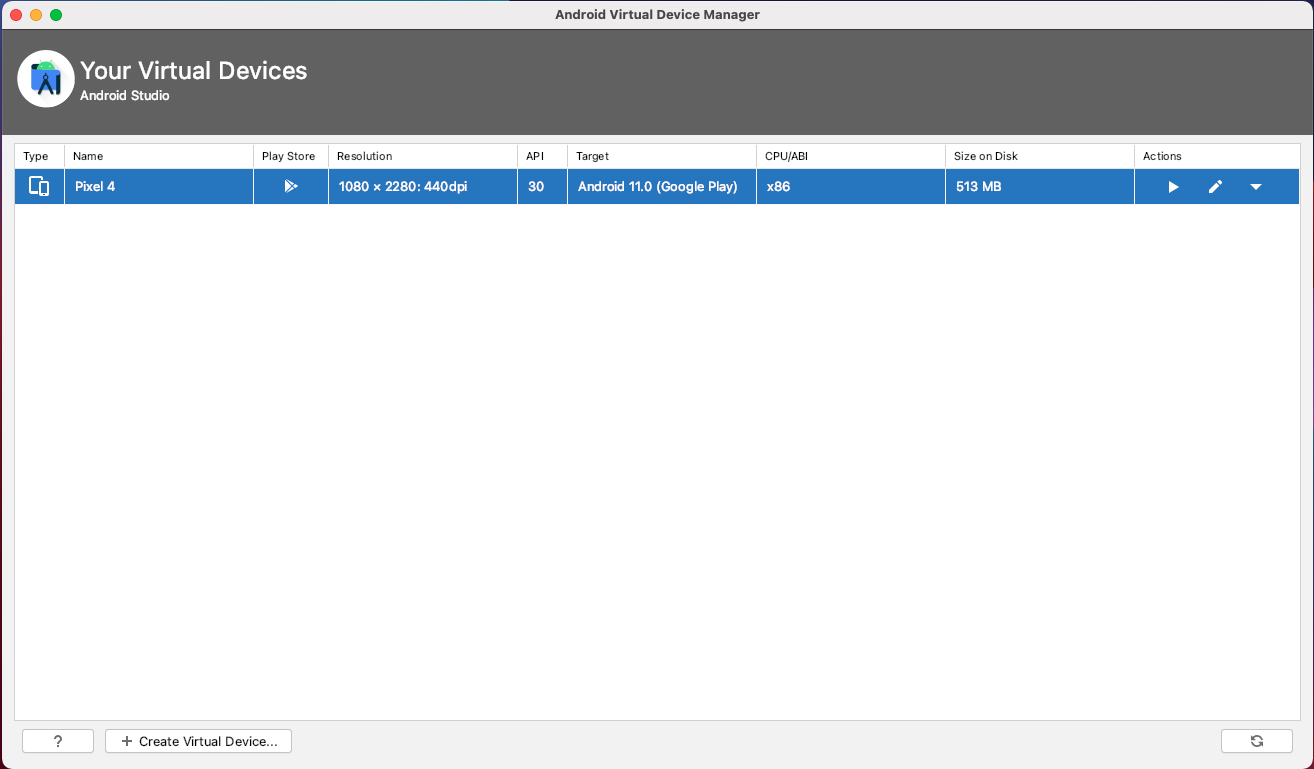
Task: Close the Android Virtual Device Manager window
Action: [x=16, y=15]
